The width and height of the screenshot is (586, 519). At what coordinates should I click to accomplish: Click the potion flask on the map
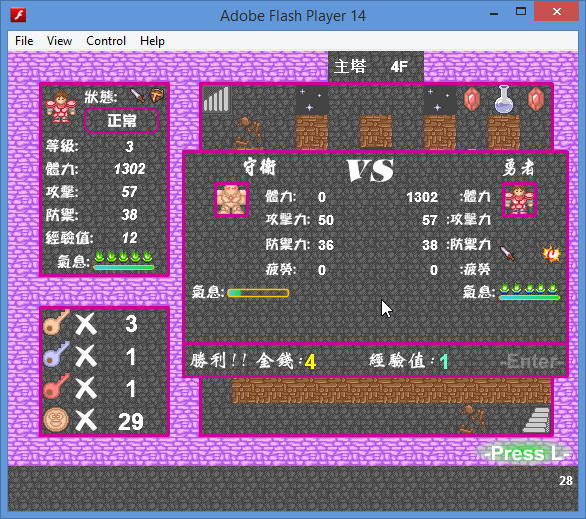[x=504, y=99]
